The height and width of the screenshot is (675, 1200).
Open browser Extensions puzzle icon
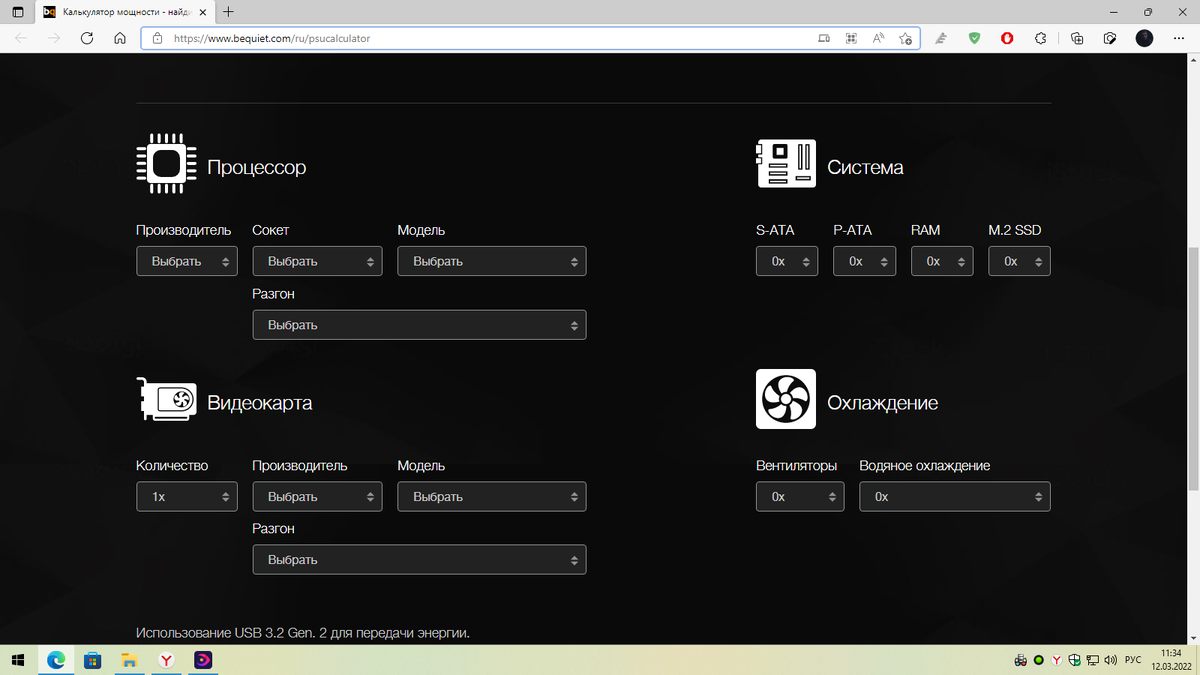(x=1041, y=38)
